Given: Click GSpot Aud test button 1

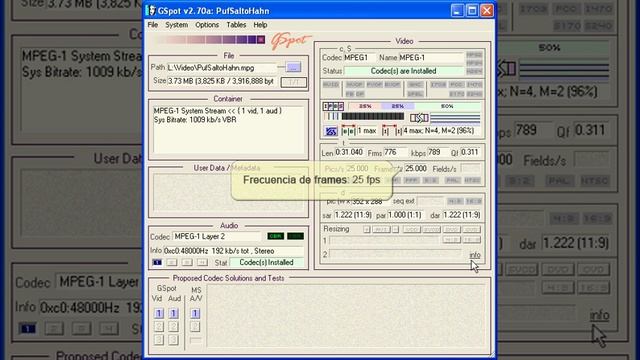Looking at the screenshot, I should (173, 313).
